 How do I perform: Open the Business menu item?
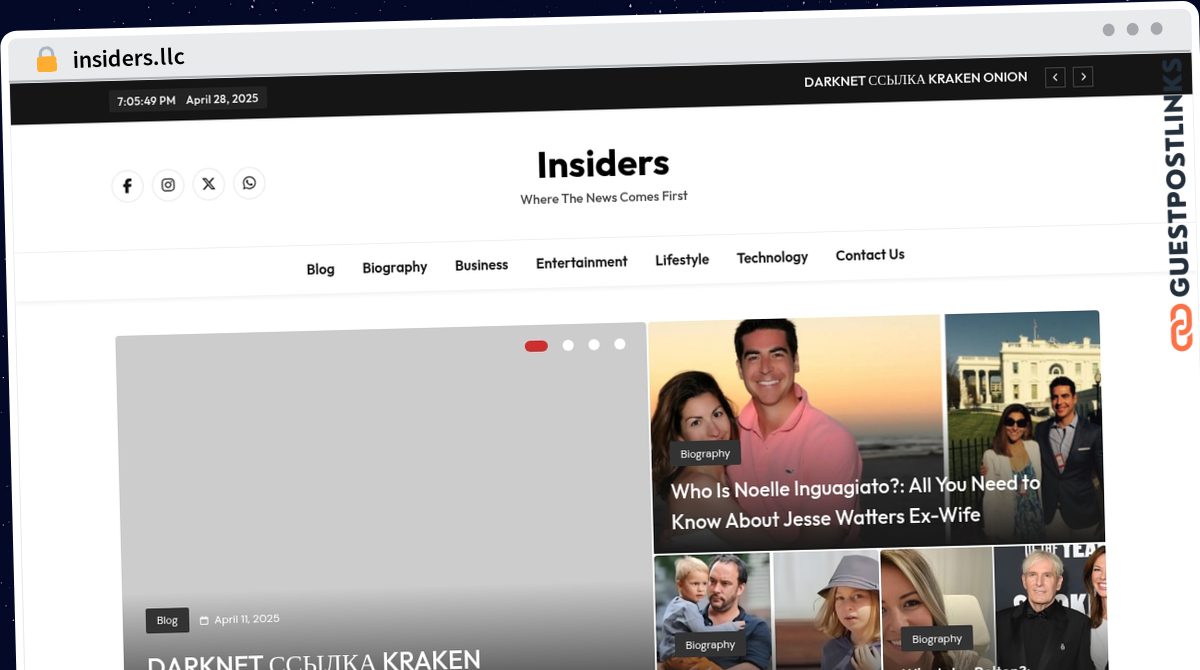(481, 265)
